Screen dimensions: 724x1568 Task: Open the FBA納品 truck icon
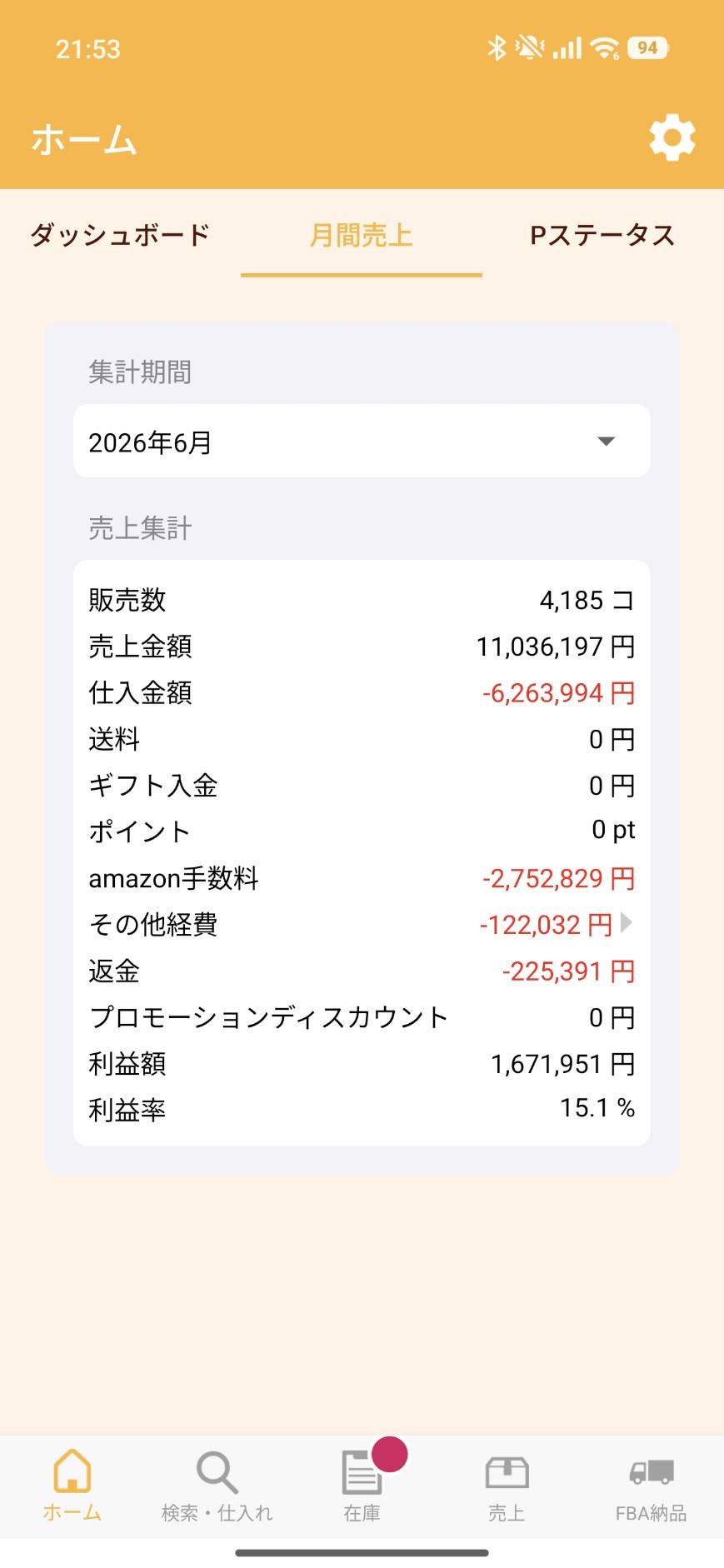(x=651, y=1472)
